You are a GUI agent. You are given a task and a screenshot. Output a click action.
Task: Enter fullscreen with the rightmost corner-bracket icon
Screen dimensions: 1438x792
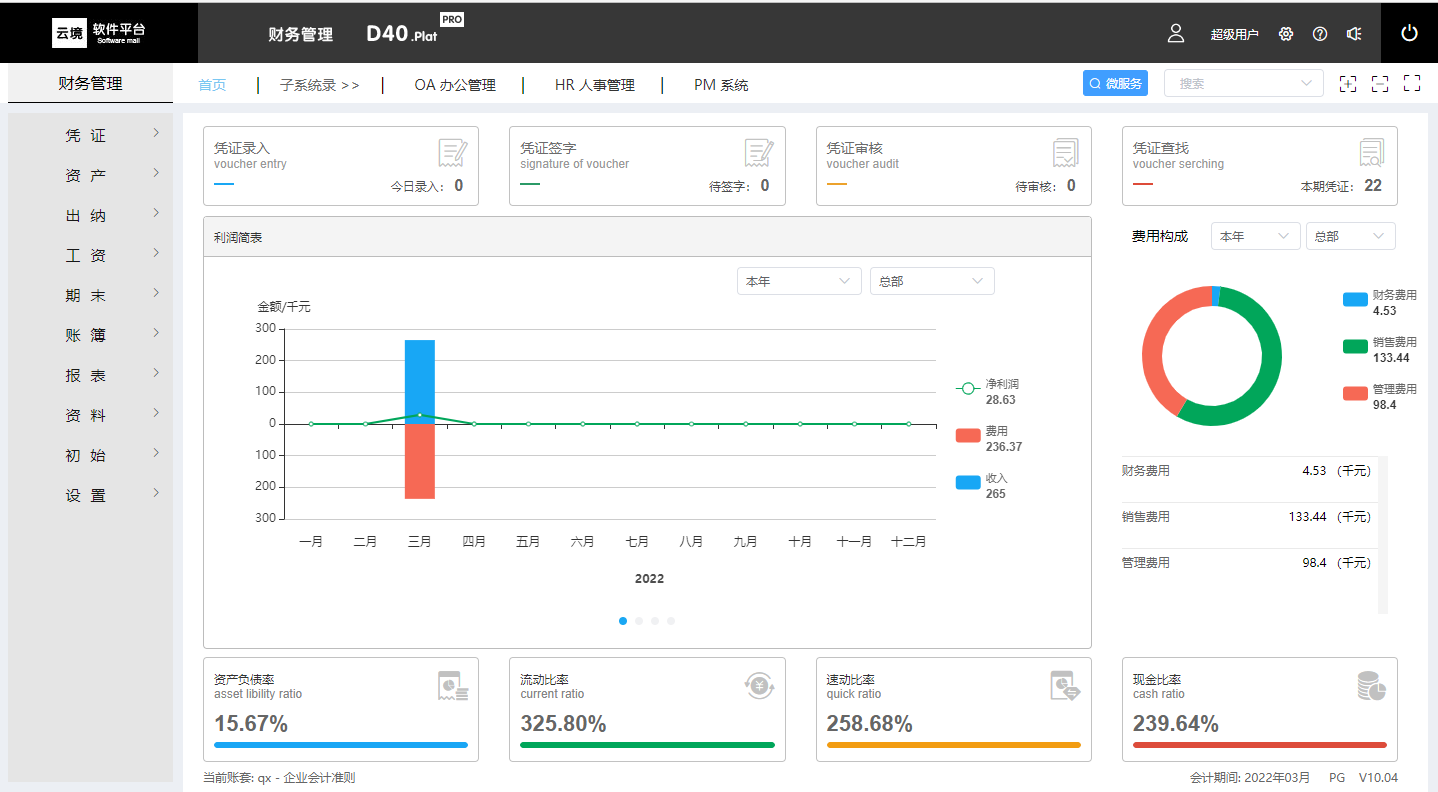(1412, 84)
